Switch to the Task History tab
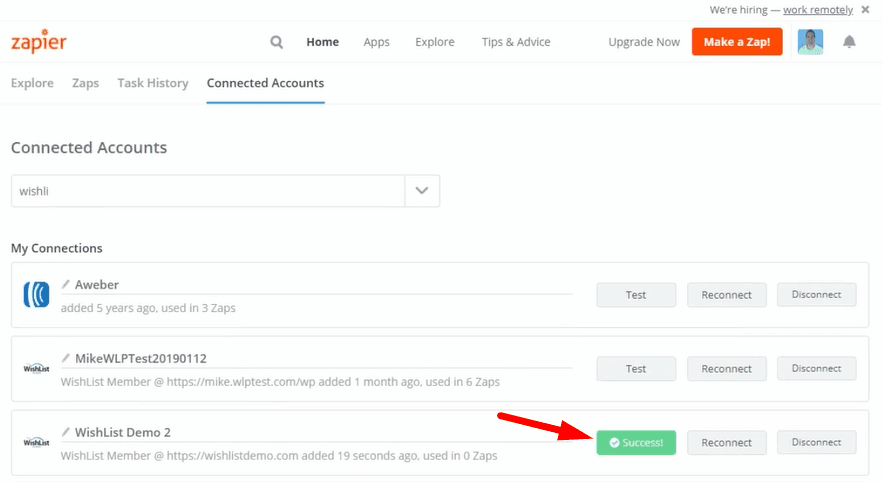The width and height of the screenshot is (882, 482). point(152,83)
